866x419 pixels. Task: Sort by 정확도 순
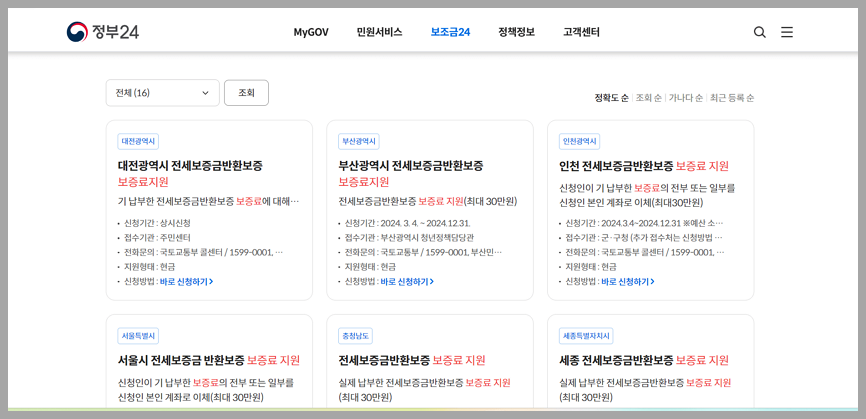(611, 98)
